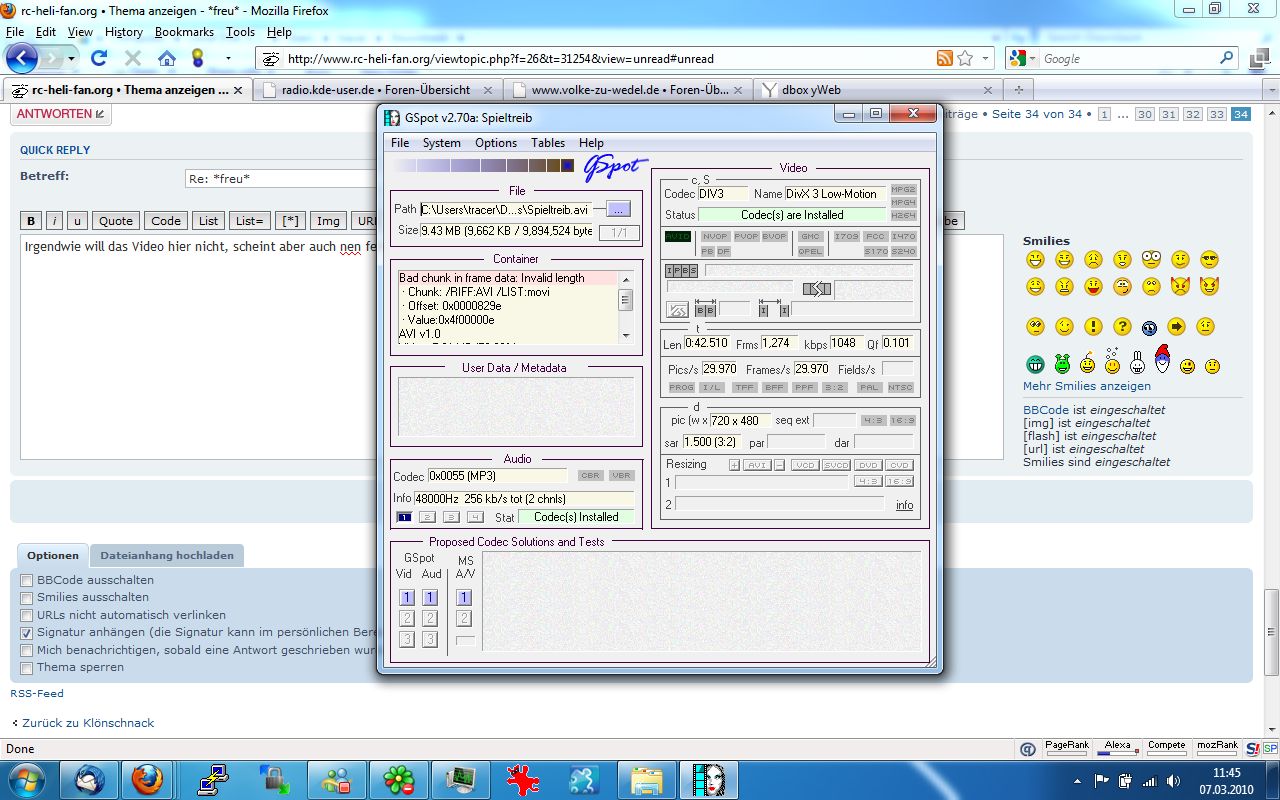The width and height of the screenshot is (1280, 800).
Task: Click the Resizing minus button
Action: pyautogui.click(x=778, y=465)
